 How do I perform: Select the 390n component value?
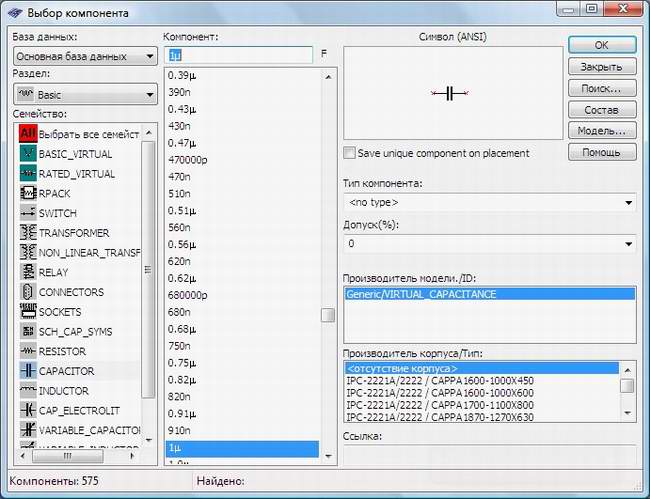click(179, 92)
